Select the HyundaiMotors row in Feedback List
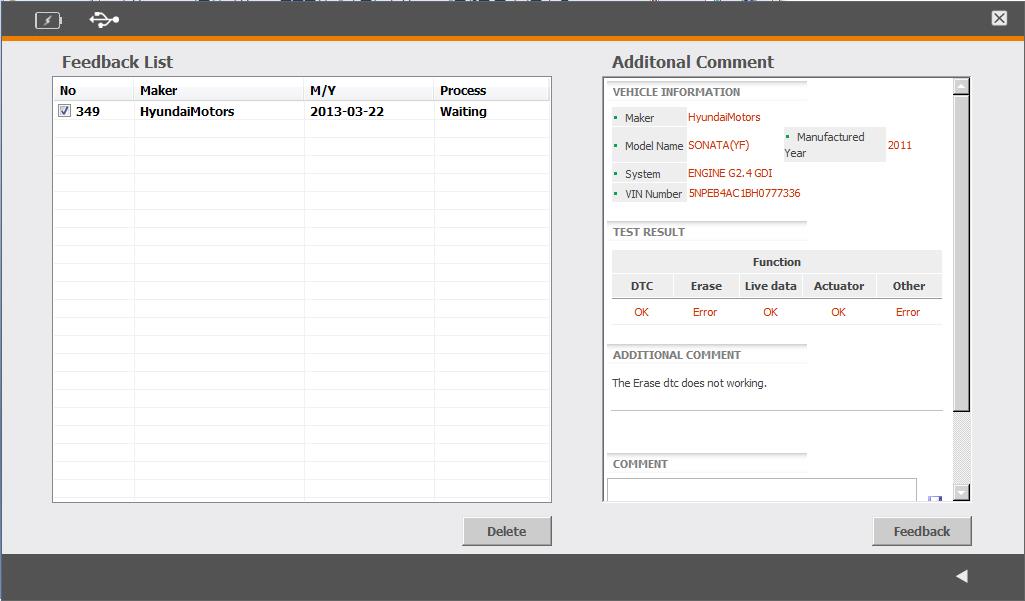The width and height of the screenshot is (1025, 601). [187, 112]
